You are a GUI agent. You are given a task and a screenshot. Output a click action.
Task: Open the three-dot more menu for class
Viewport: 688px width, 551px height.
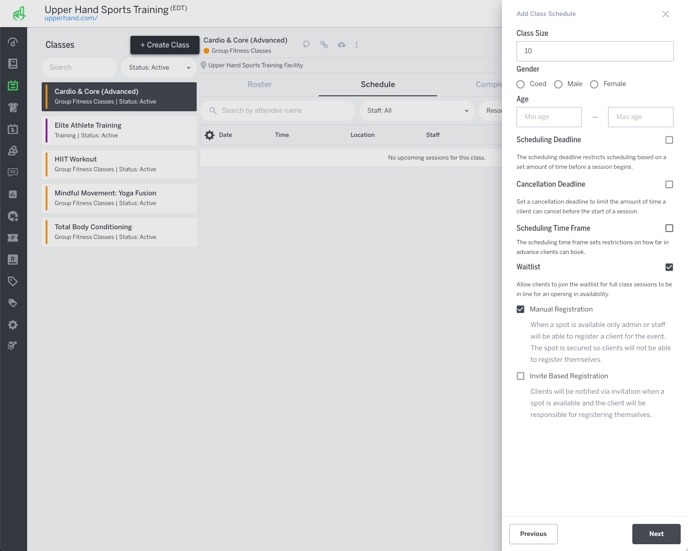point(356,45)
